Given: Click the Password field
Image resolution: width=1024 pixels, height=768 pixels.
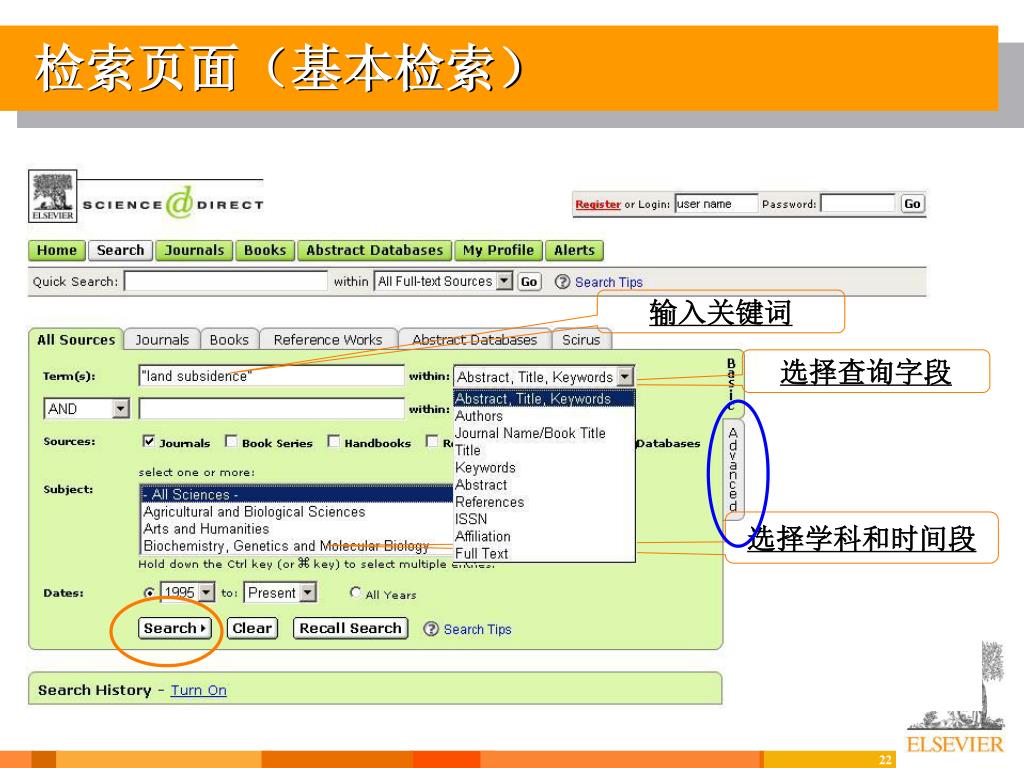Looking at the screenshot, I should tap(858, 204).
